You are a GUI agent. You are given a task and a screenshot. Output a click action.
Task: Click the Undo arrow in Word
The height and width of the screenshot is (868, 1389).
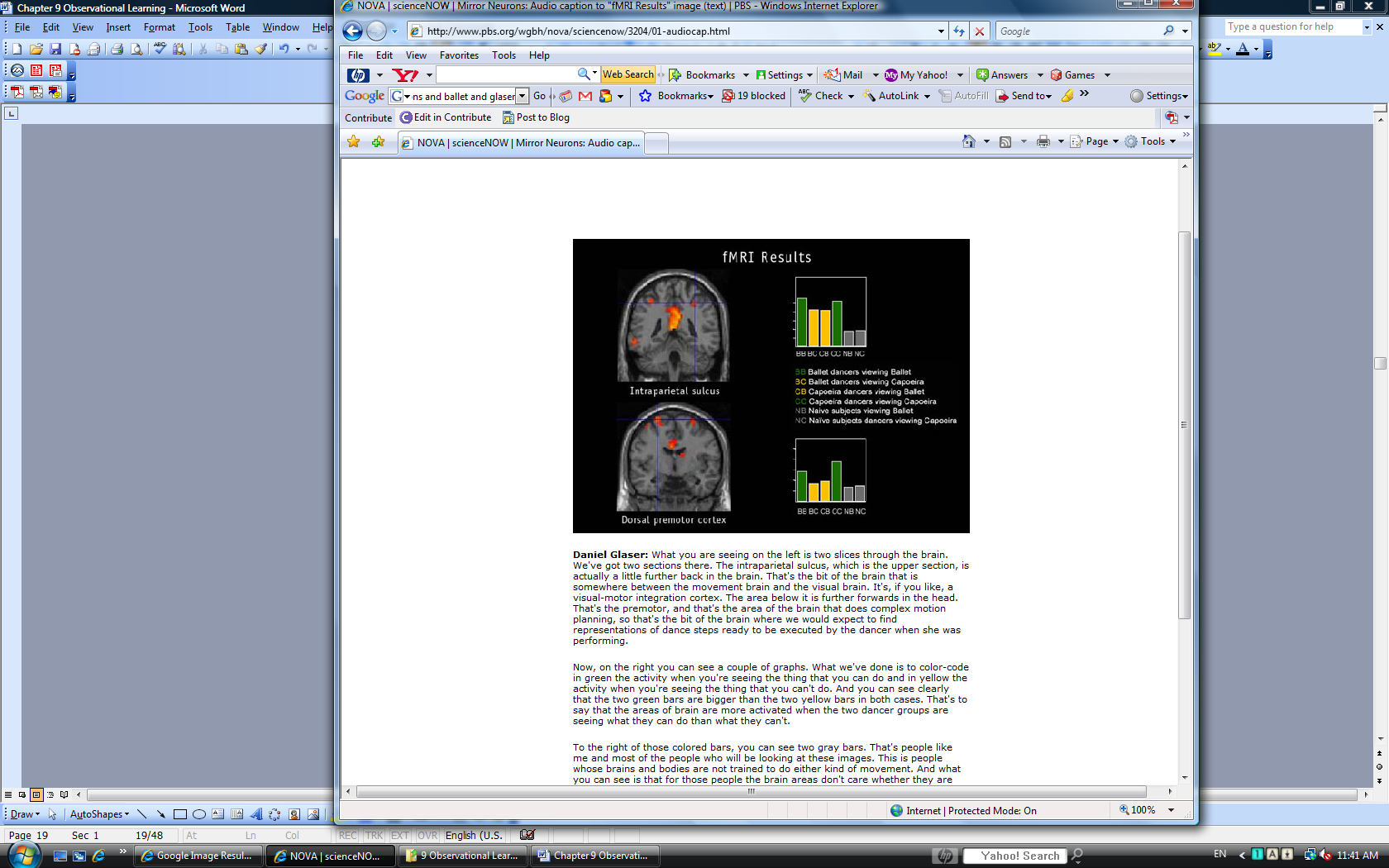pyautogui.click(x=284, y=49)
